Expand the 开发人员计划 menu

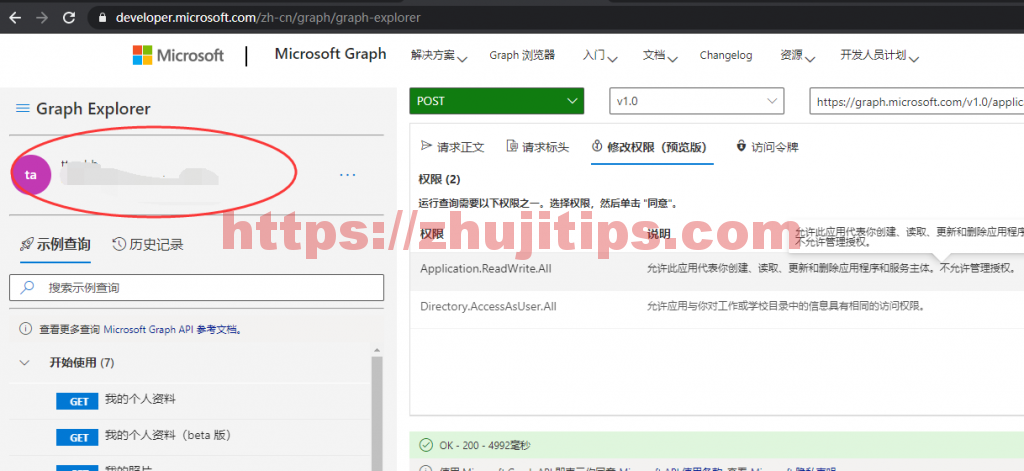(x=879, y=56)
